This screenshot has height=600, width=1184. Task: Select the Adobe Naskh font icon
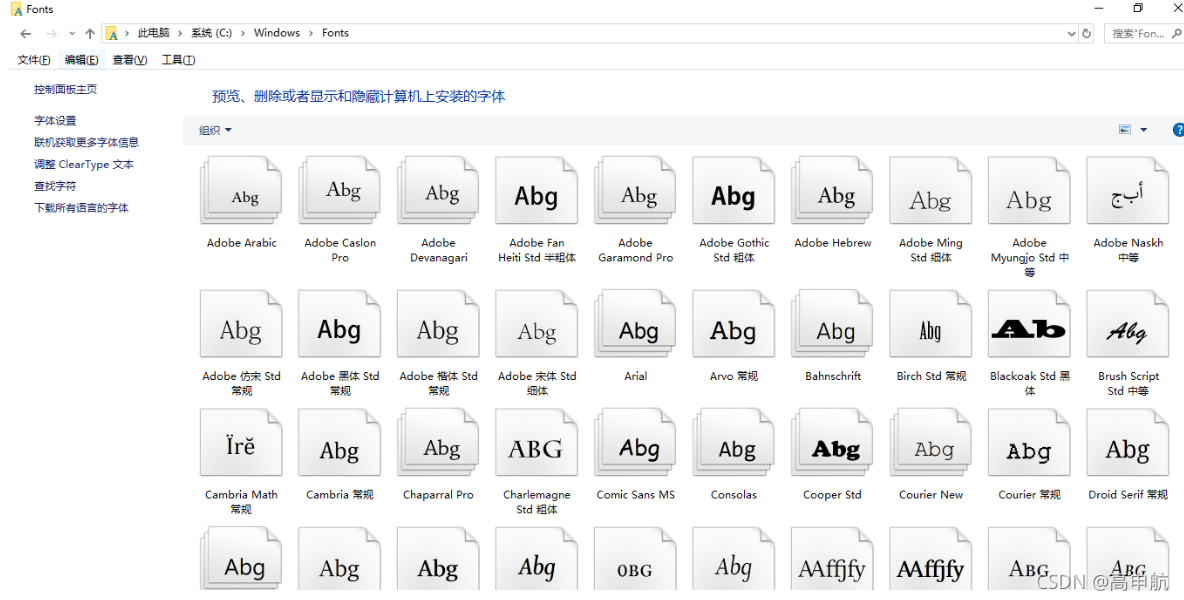tap(1128, 191)
